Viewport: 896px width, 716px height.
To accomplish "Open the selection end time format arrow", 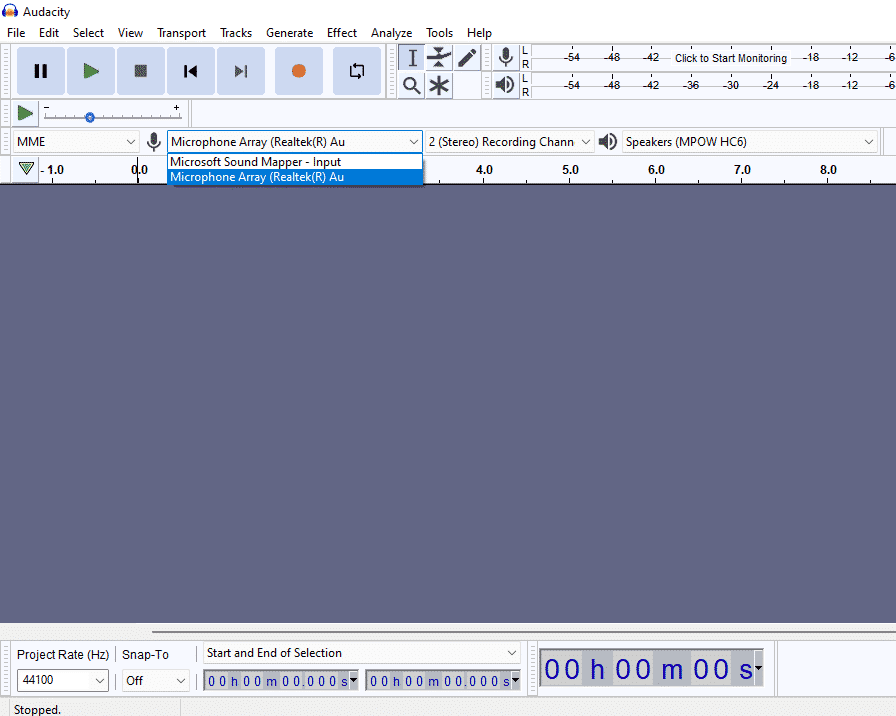I will tap(516, 680).
